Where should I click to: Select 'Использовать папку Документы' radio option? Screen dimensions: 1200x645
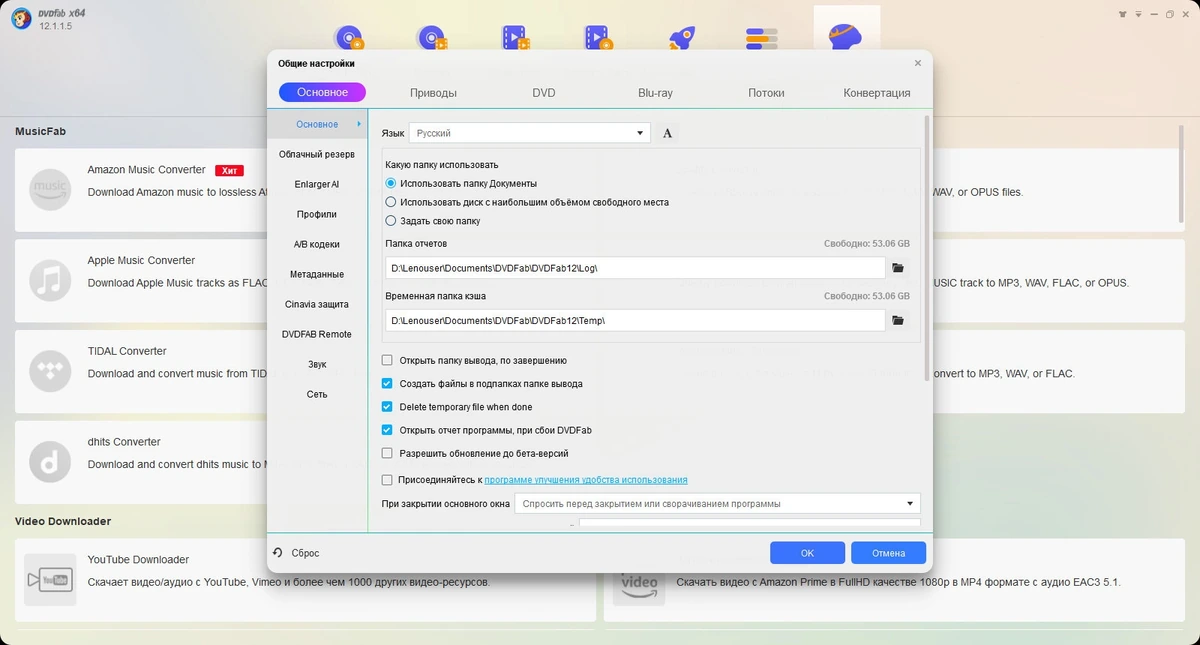pyautogui.click(x=391, y=184)
